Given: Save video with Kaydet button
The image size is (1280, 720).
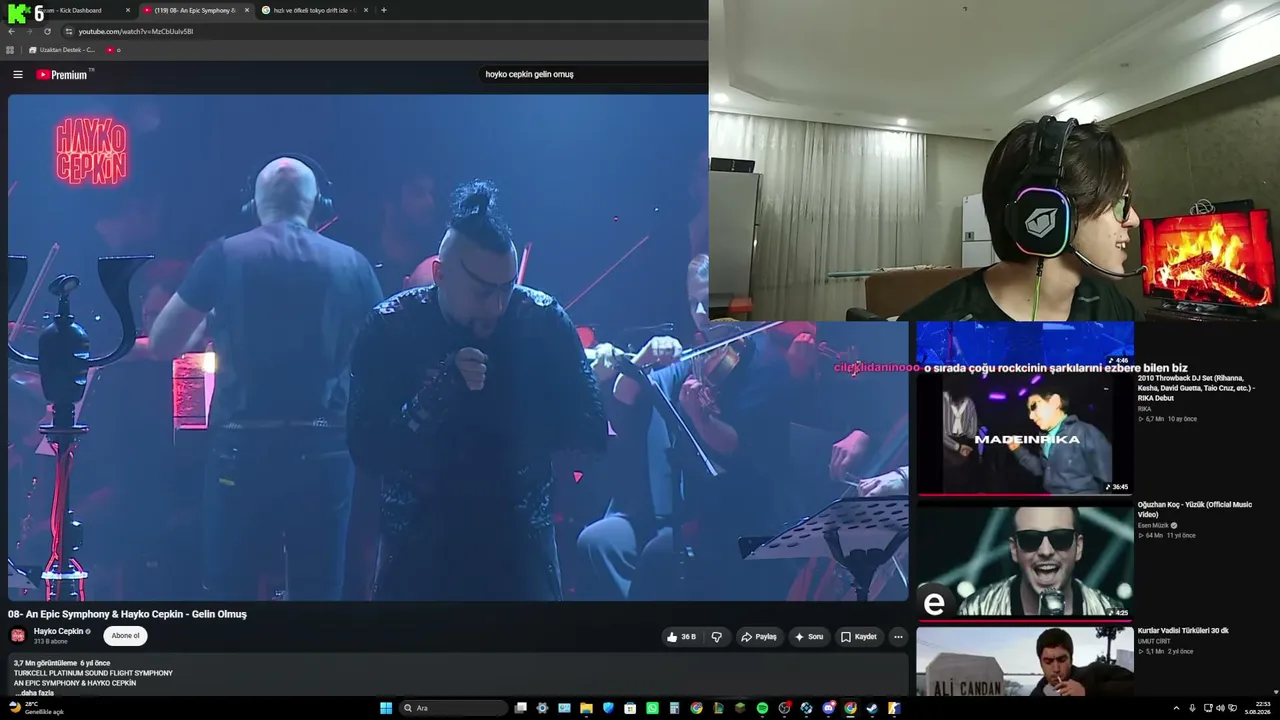Looking at the screenshot, I should point(859,637).
